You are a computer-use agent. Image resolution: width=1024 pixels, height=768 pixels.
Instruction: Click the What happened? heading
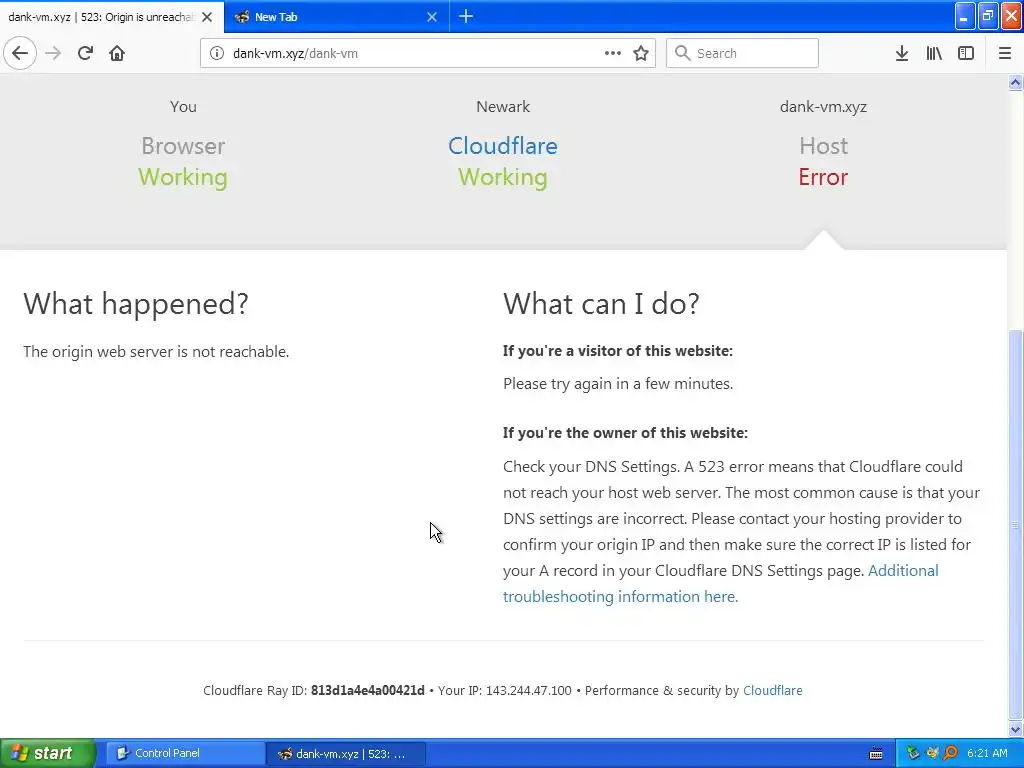pos(136,304)
